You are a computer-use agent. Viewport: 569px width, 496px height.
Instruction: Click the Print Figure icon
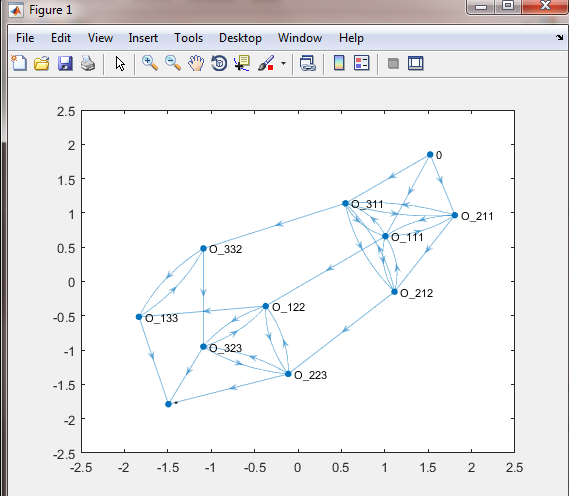tap(88, 63)
